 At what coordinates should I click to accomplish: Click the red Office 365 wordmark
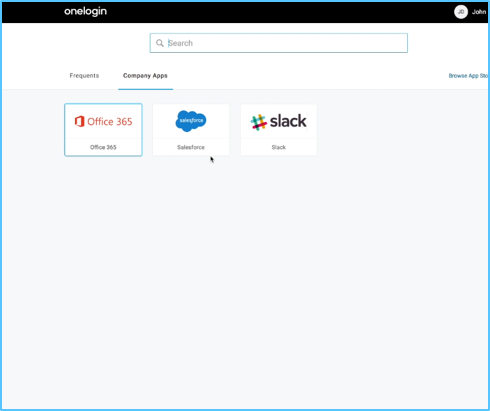(110, 122)
